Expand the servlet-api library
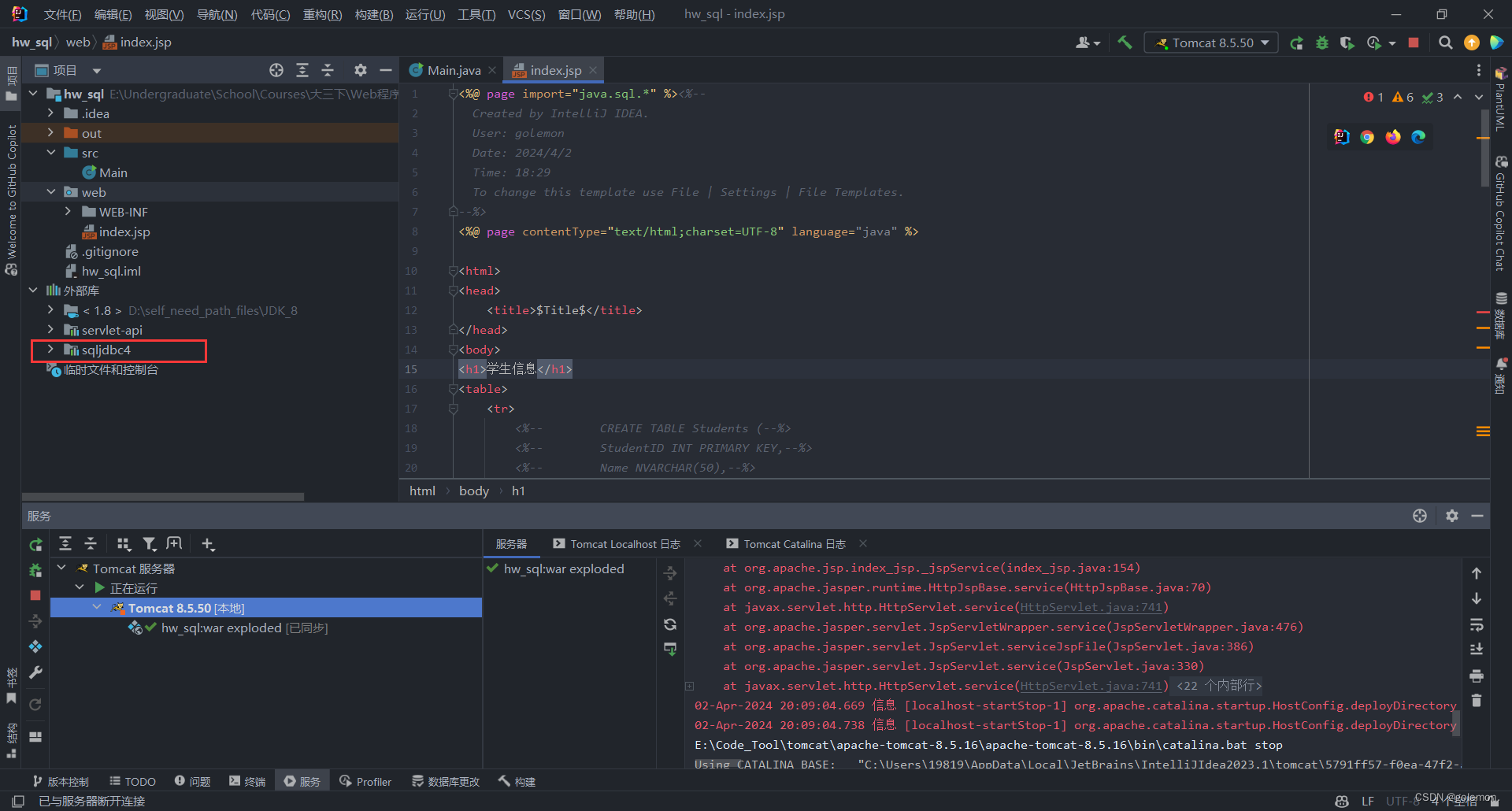Image resolution: width=1512 pixels, height=811 pixels. pos(50,330)
